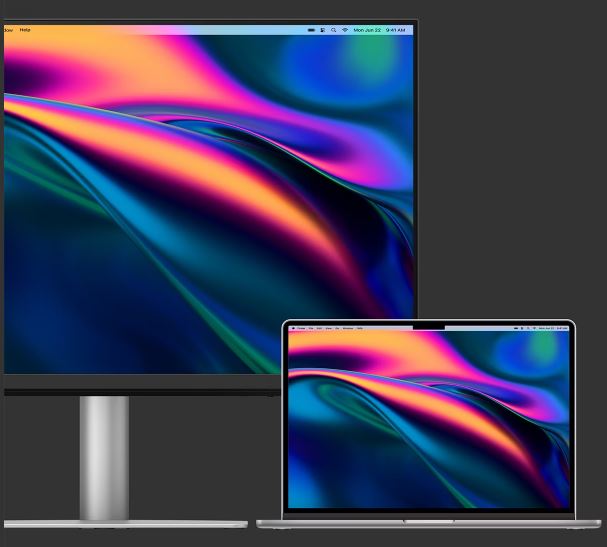Click the user account icon on external display
The image size is (607, 547).
(323, 30)
